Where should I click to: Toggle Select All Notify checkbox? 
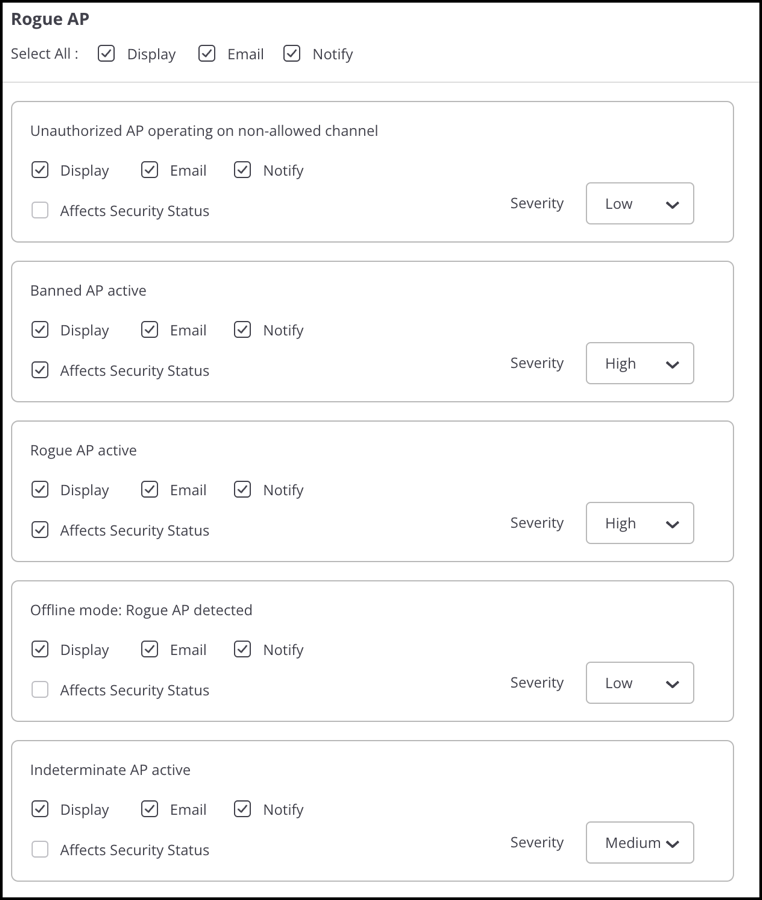click(291, 53)
